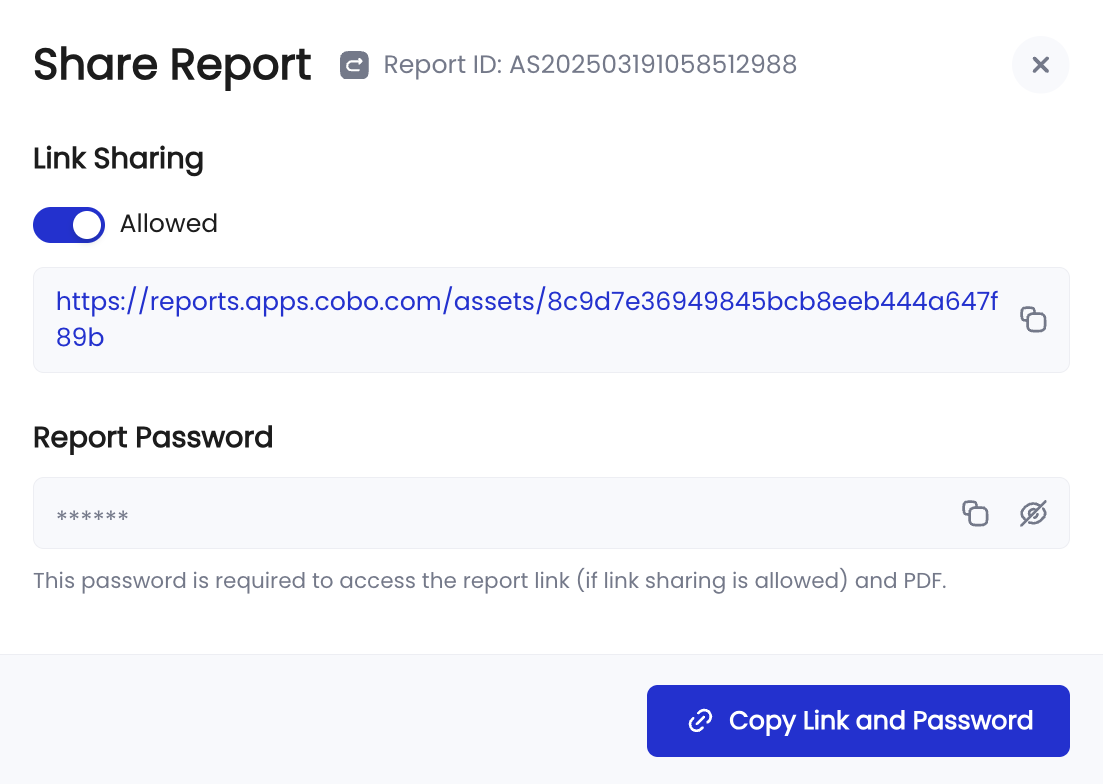Click the Allowed label next to toggle
The width and height of the screenshot is (1103, 784).
coord(169,224)
